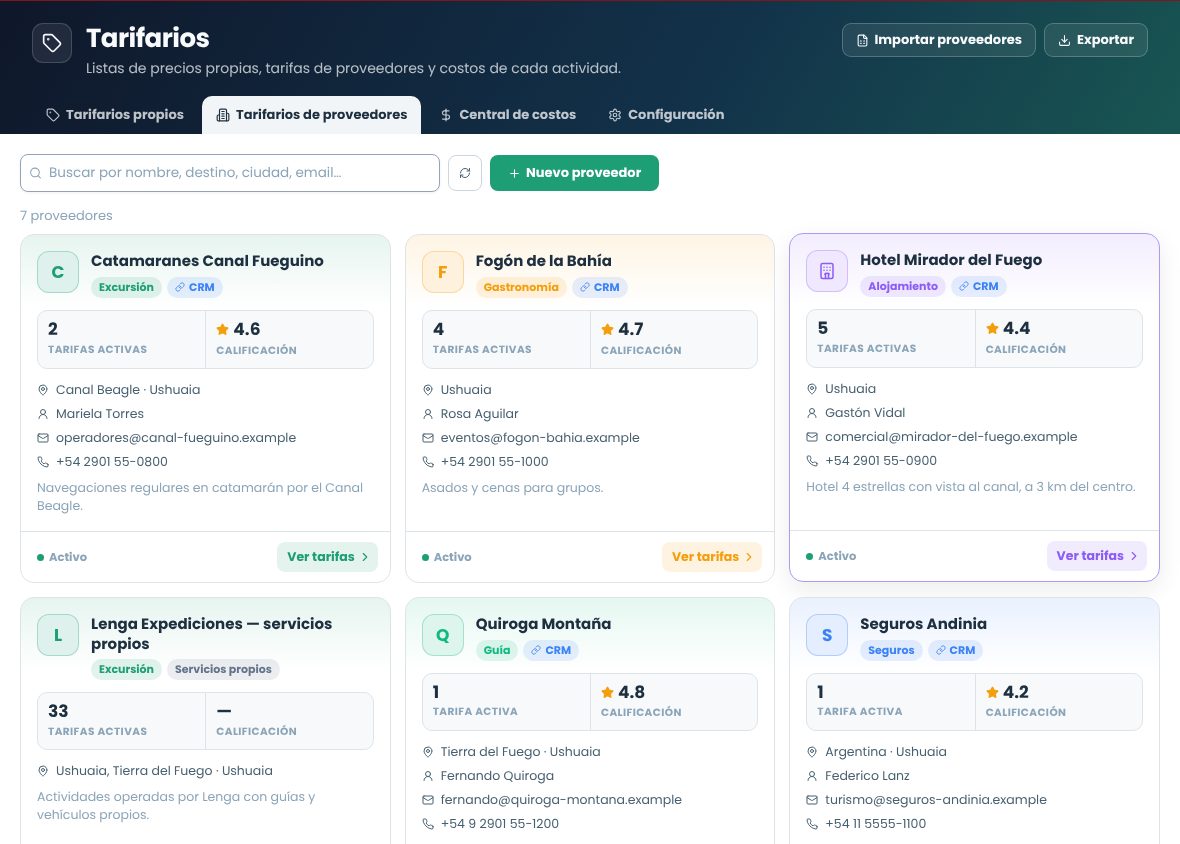
Task: Click the Hotel Mirador del Fuego title
Action: click(951, 260)
